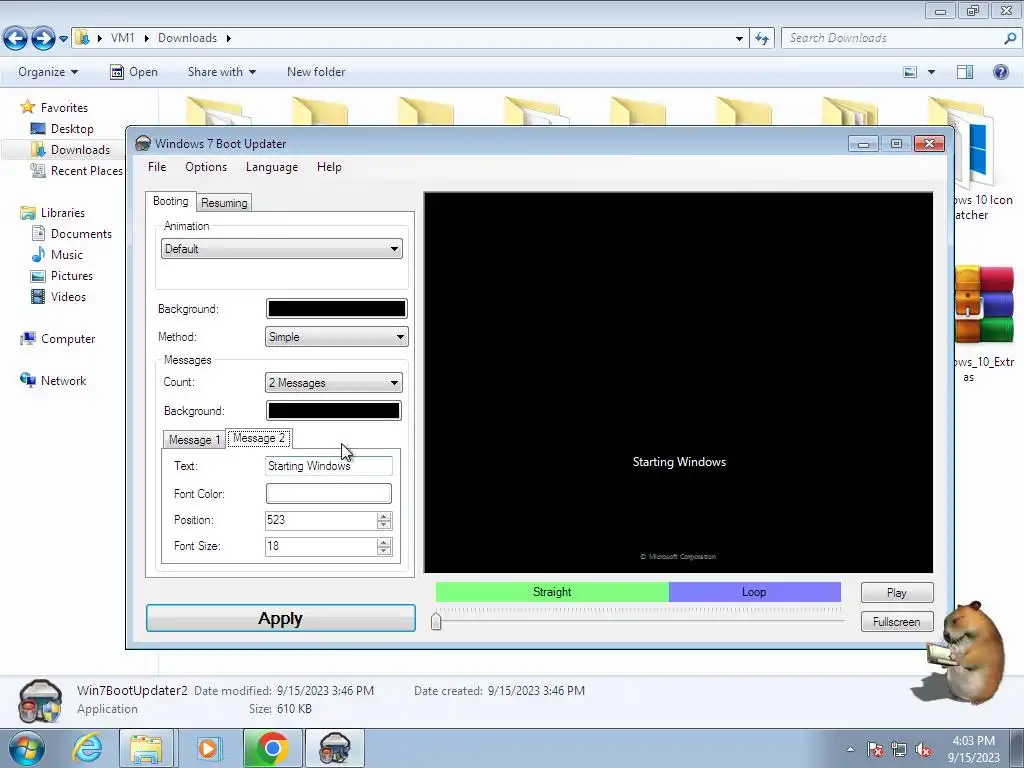
Task: Click New folder in the toolbar
Action: tap(316, 72)
